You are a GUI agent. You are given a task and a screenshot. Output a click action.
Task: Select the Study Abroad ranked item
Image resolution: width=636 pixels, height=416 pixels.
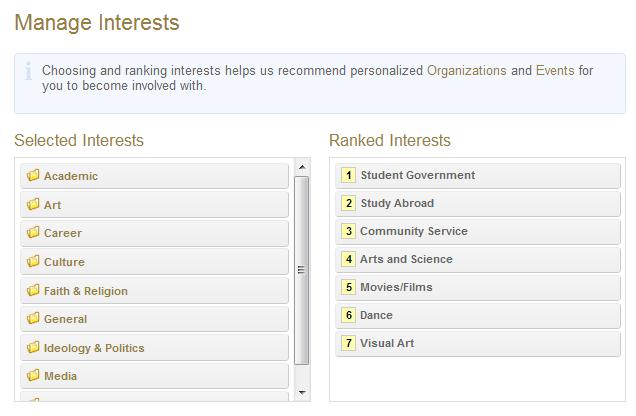tap(397, 203)
